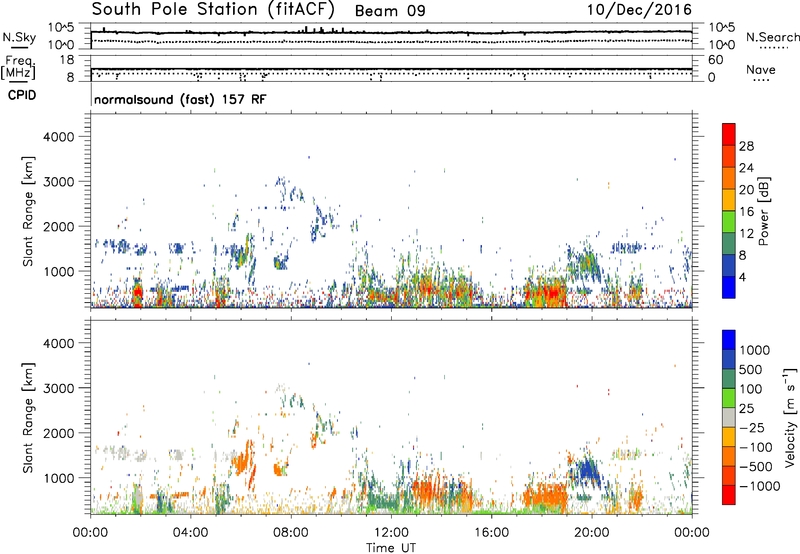Click the blue velocity patch near 20:00
The image size is (800, 554).
pyautogui.click(x=587, y=470)
